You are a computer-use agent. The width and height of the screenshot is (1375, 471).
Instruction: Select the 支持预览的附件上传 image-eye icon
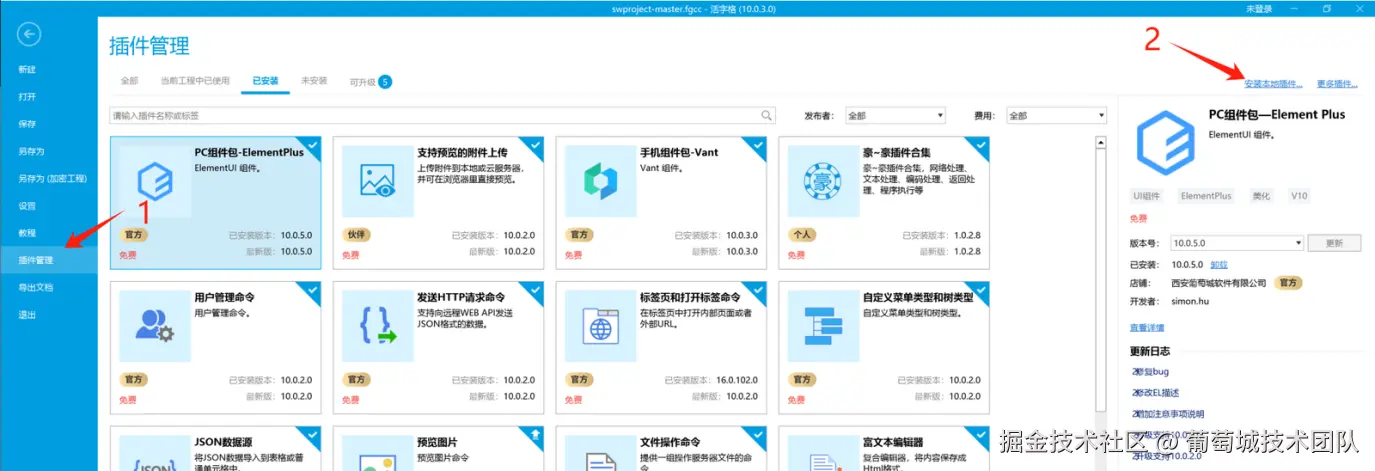click(x=378, y=181)
